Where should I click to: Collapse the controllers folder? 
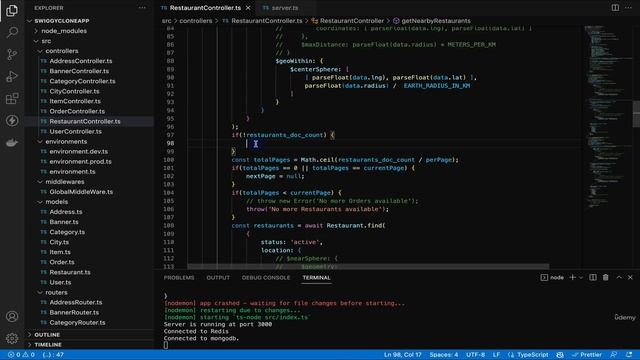(89, 51)
